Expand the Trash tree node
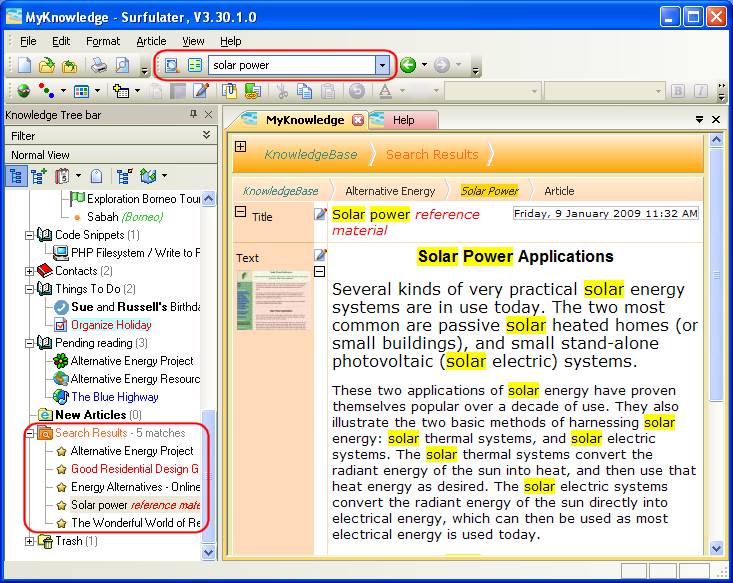The image size is (733, 583). 29,541
